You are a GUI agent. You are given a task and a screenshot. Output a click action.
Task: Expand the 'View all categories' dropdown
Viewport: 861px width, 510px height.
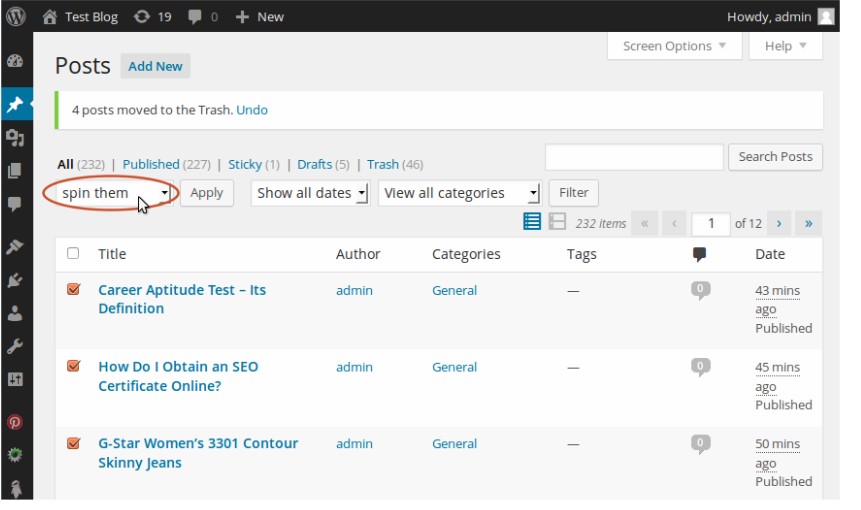[459, 193]
